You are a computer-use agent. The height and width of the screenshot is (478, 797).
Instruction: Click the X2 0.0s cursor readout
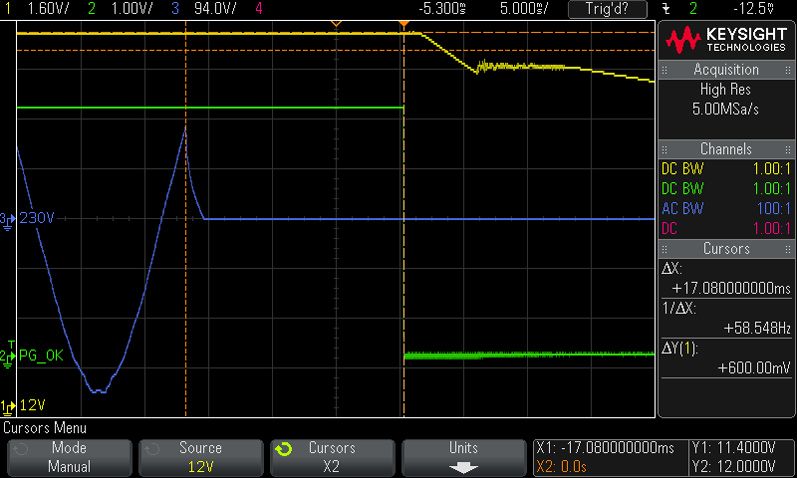pos(561,466)
